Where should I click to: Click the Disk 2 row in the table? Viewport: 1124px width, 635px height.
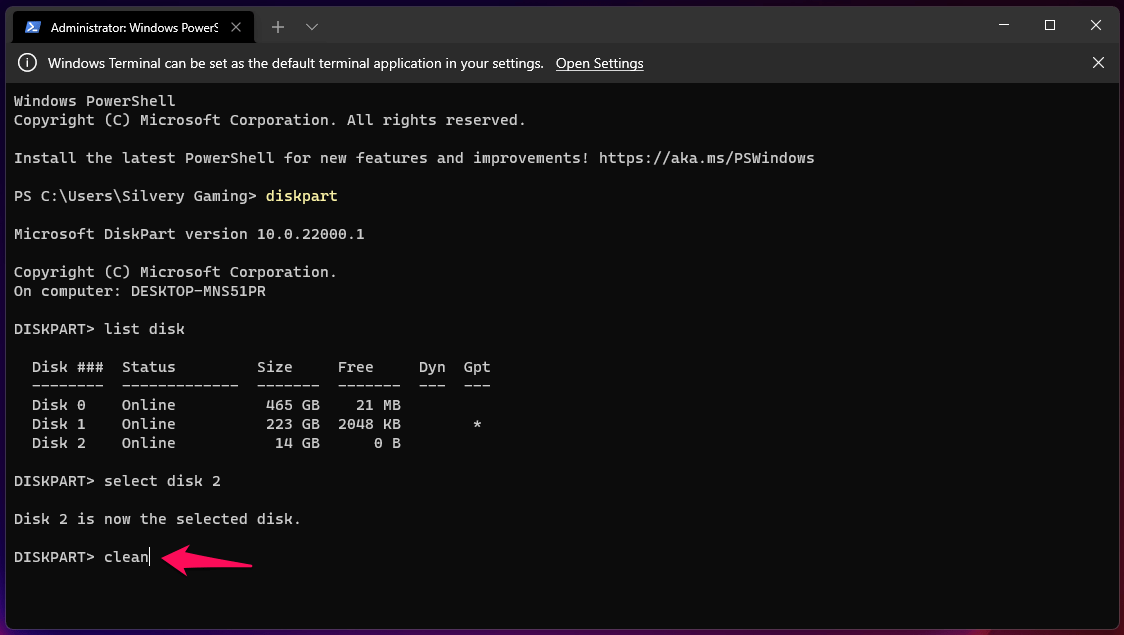[215, 443]
